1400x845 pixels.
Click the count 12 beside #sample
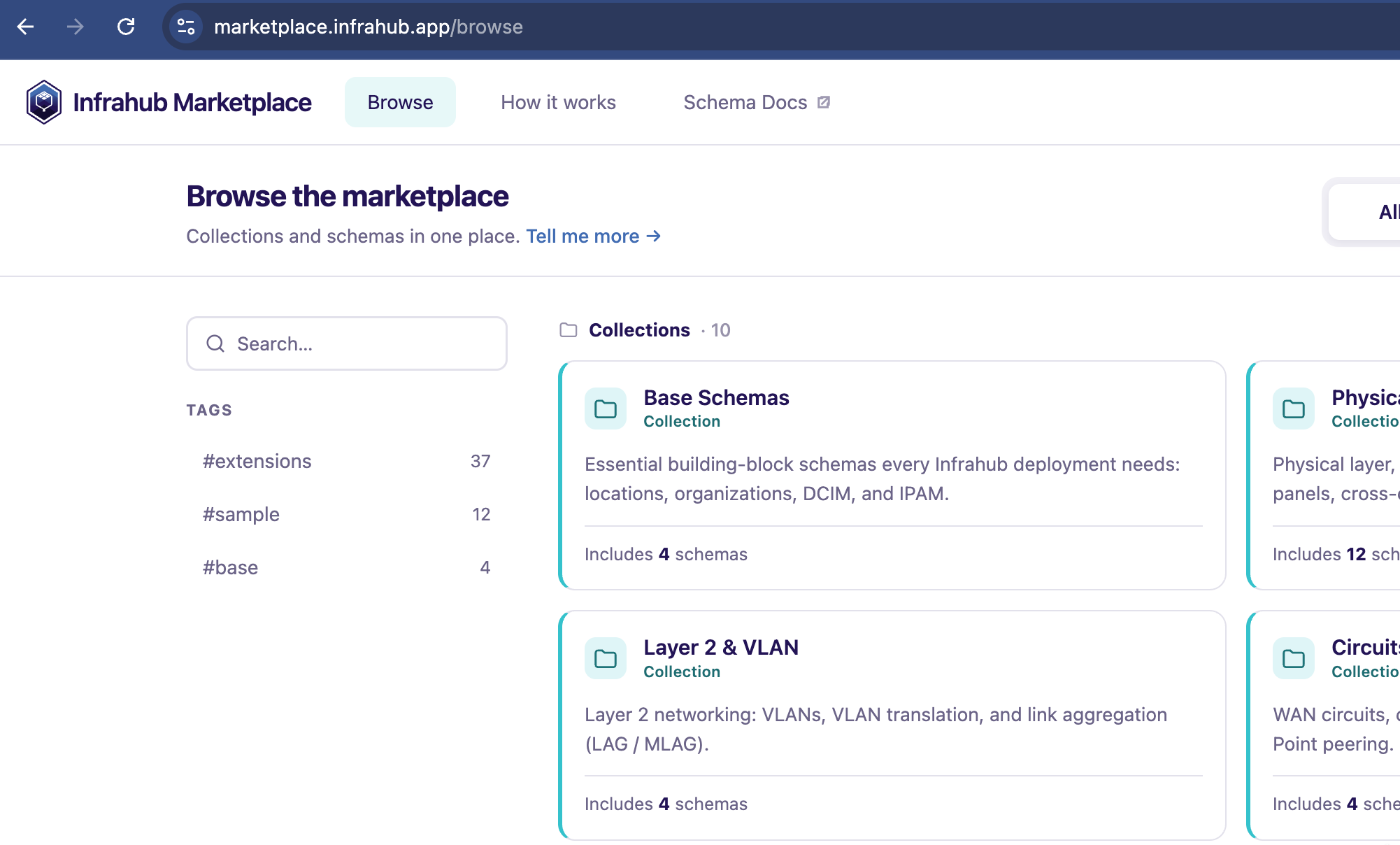pos(481,514)
